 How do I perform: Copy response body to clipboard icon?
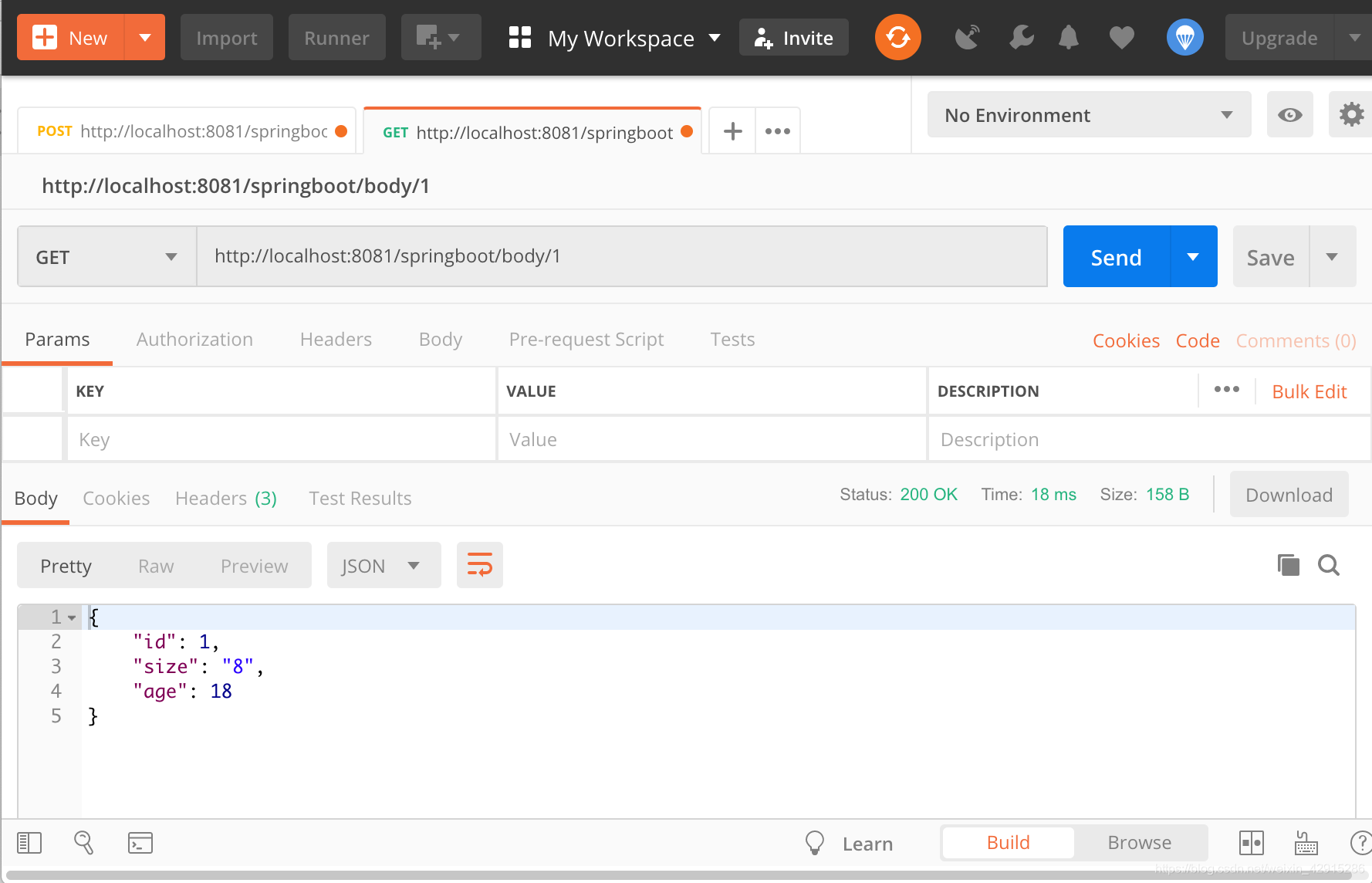[1288, 565]
